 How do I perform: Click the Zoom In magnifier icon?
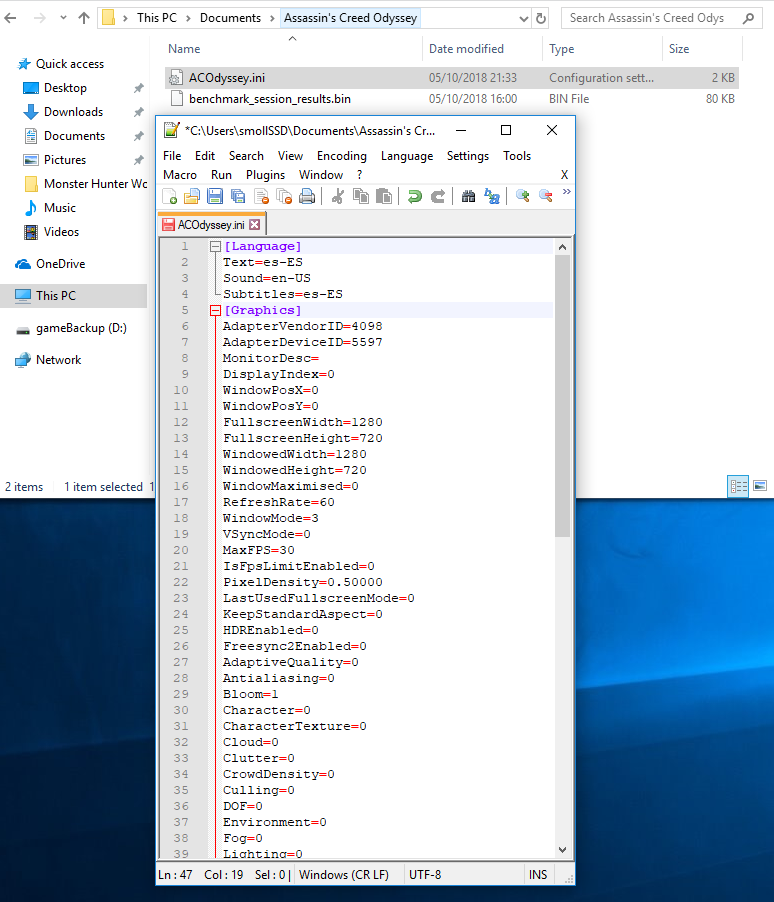click(523, 197)
